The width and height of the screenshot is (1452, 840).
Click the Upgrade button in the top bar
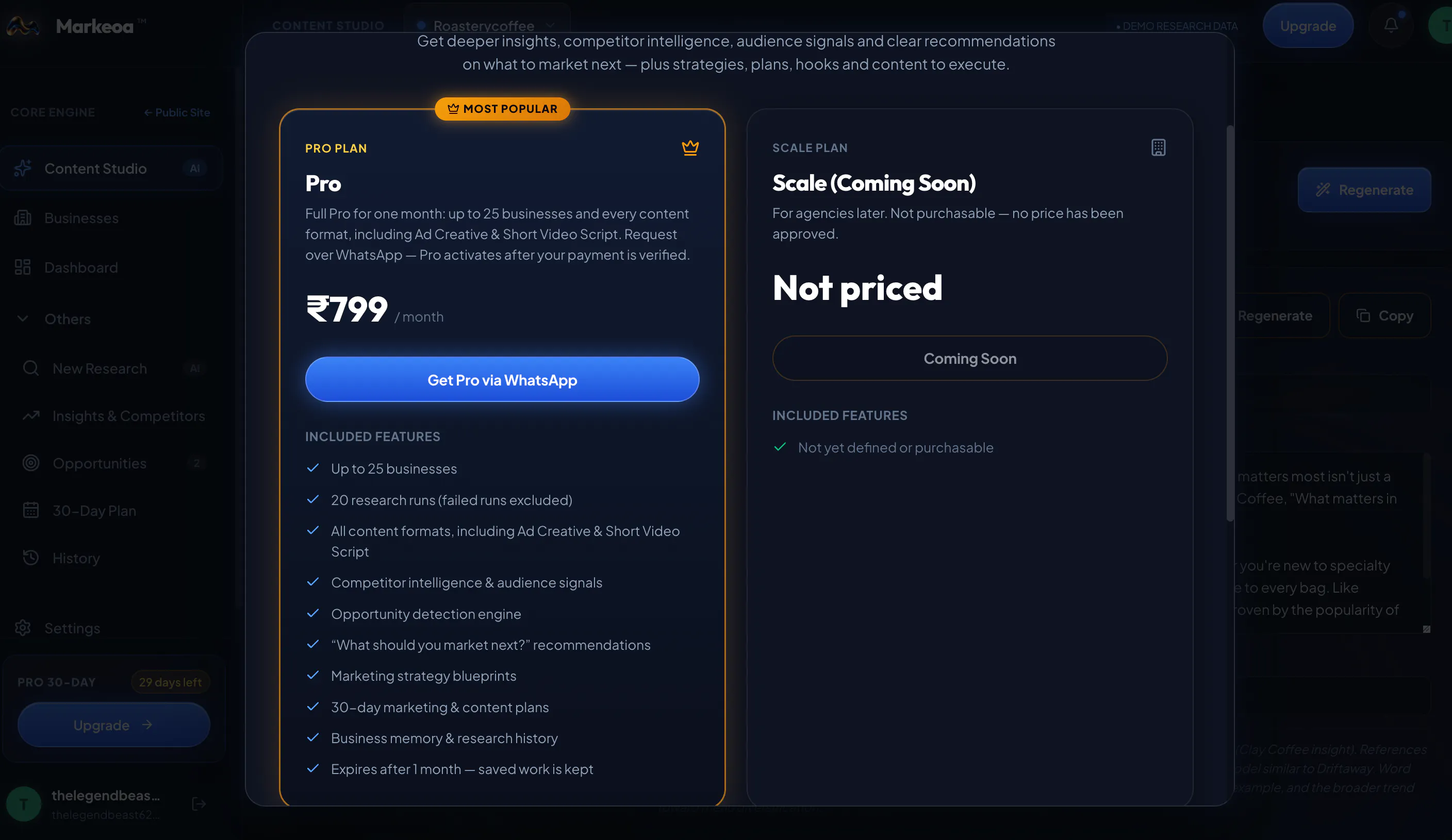point(1308,26)
